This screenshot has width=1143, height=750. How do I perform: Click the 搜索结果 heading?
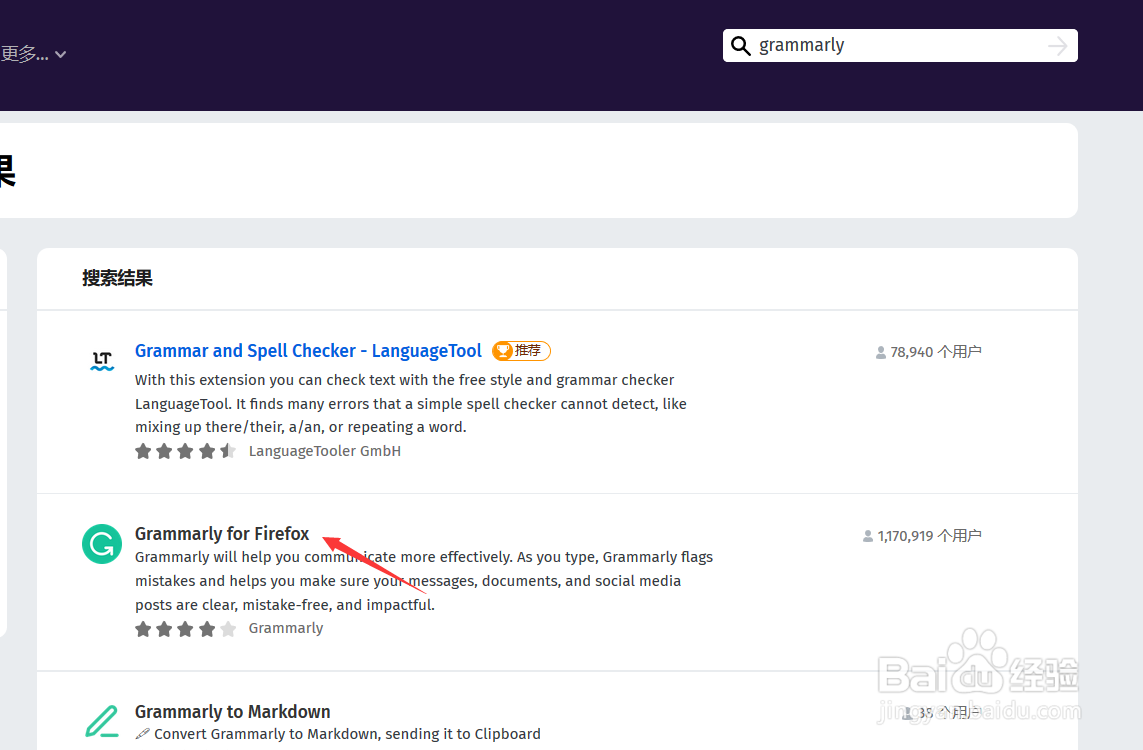pyautogui.click(x=117, y=278)
